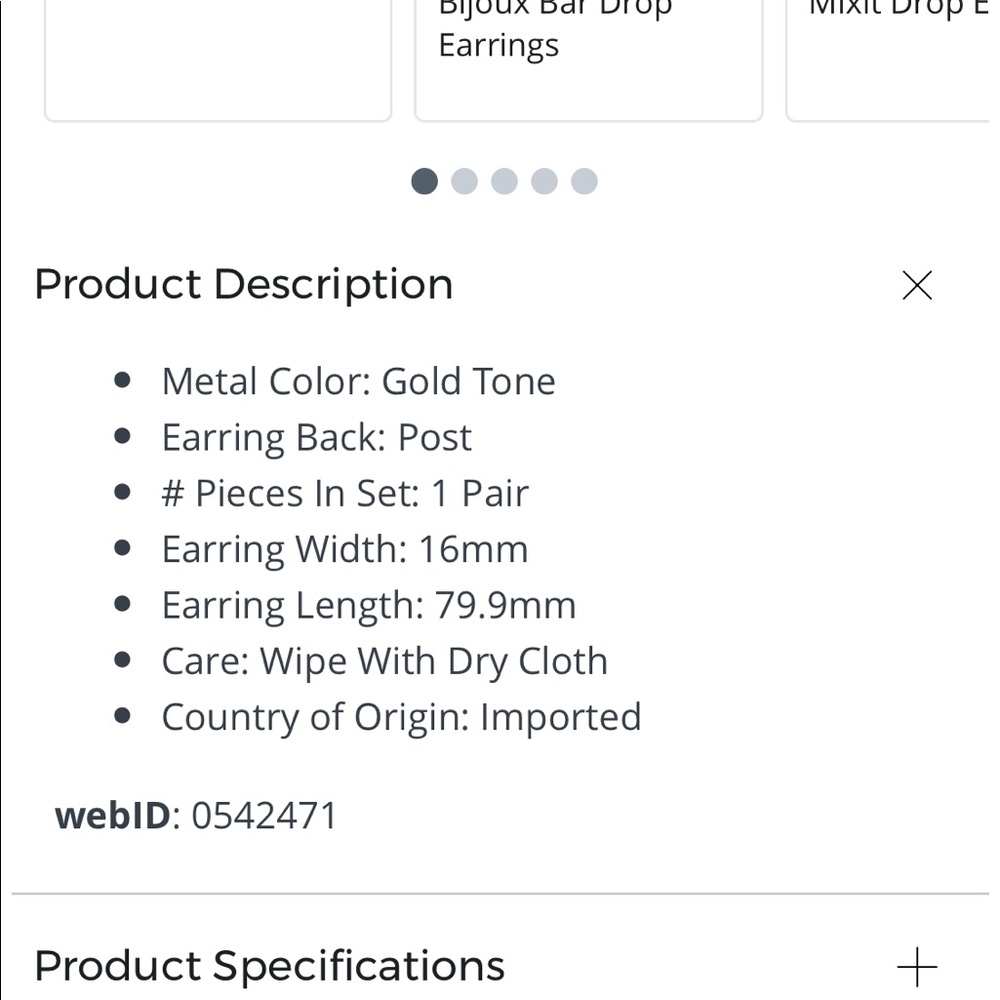Select the Mixit product card

pyautogui.click(x=895, y=62)
